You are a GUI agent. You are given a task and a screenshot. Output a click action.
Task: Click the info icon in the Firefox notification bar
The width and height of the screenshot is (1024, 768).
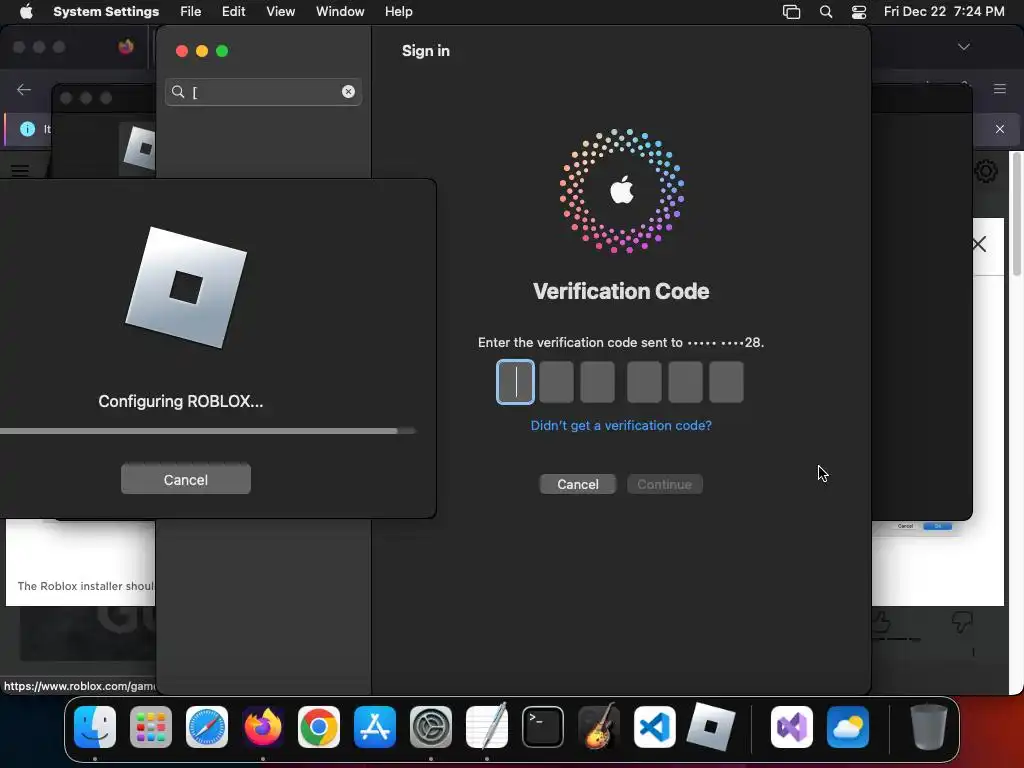(27, 129)
